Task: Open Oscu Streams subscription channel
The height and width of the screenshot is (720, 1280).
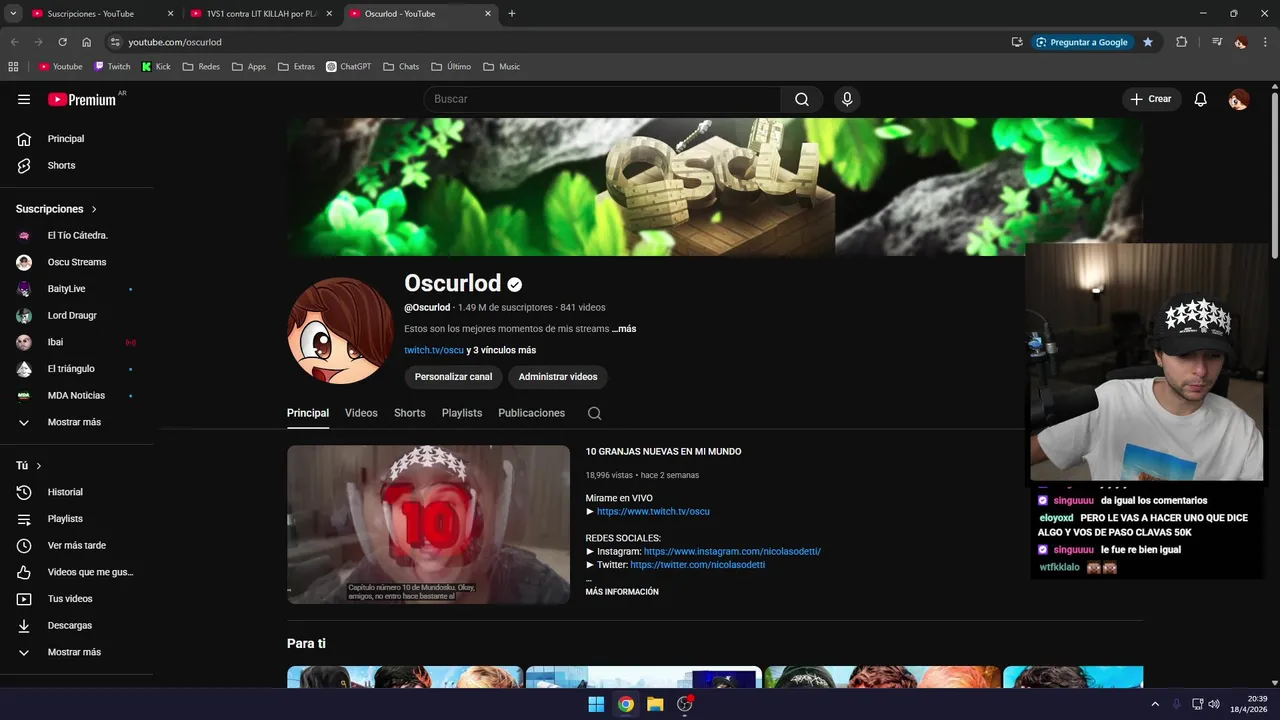Action: [77, 262]
